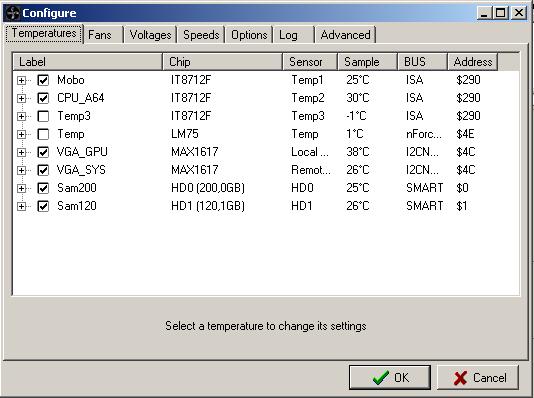This screenshot has height=398, width=534.
Task: Expand the Sam120 tree node
Action: pyautogui.click(x=21, y=206)
